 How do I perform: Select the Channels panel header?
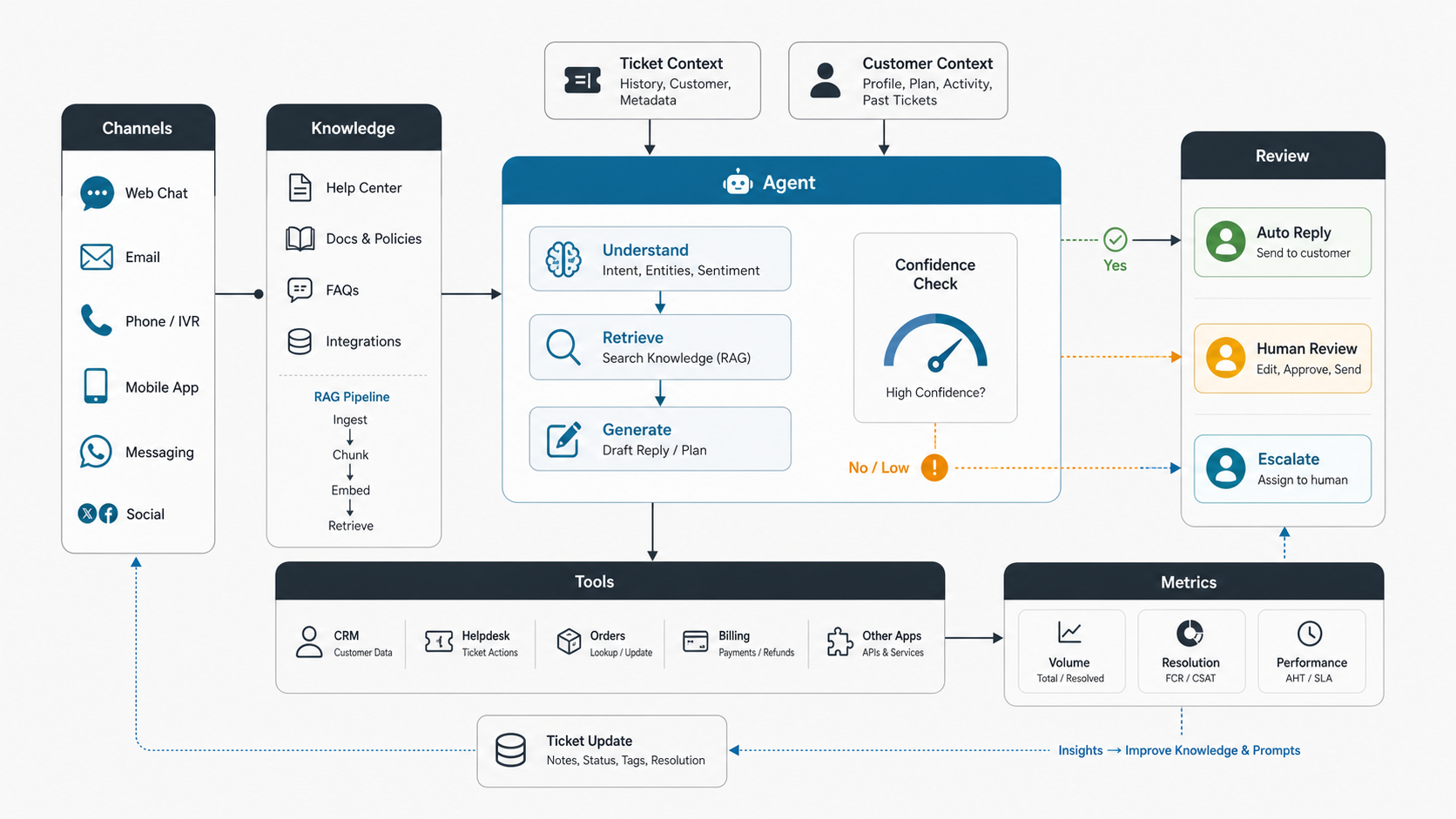pyautogui.click(x=138, y=128)
